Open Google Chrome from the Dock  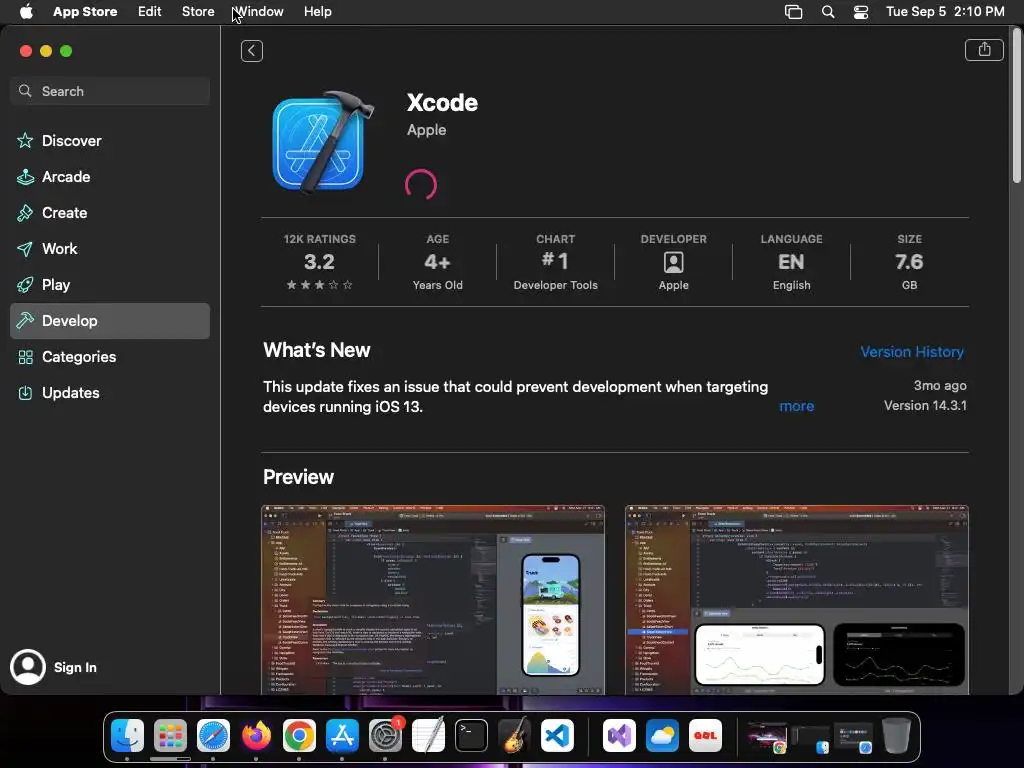pyautogui.click(x=299, y=735)
